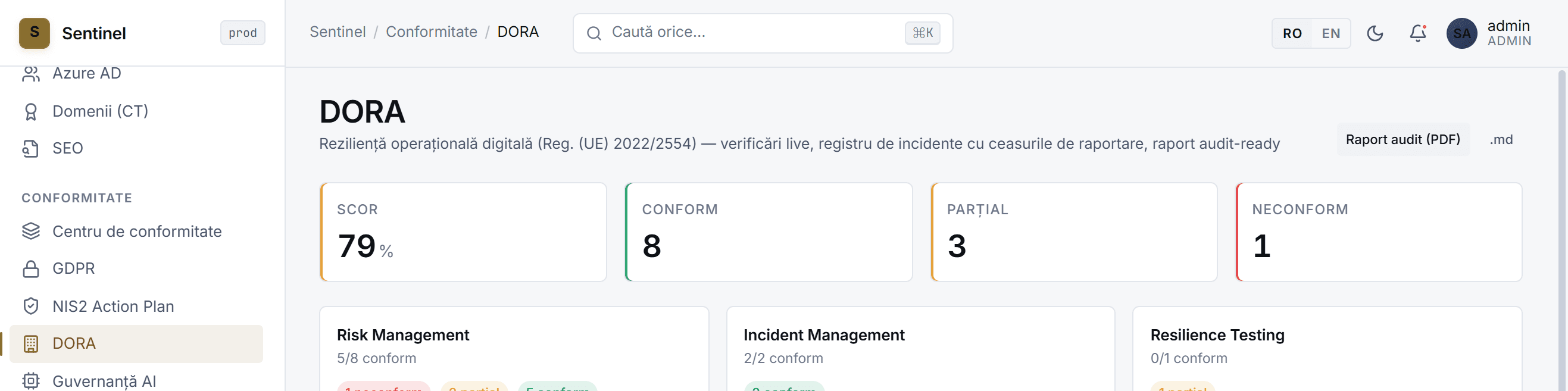Click the SEO file search icon
Screen dimensions: 1568x391
30,149
